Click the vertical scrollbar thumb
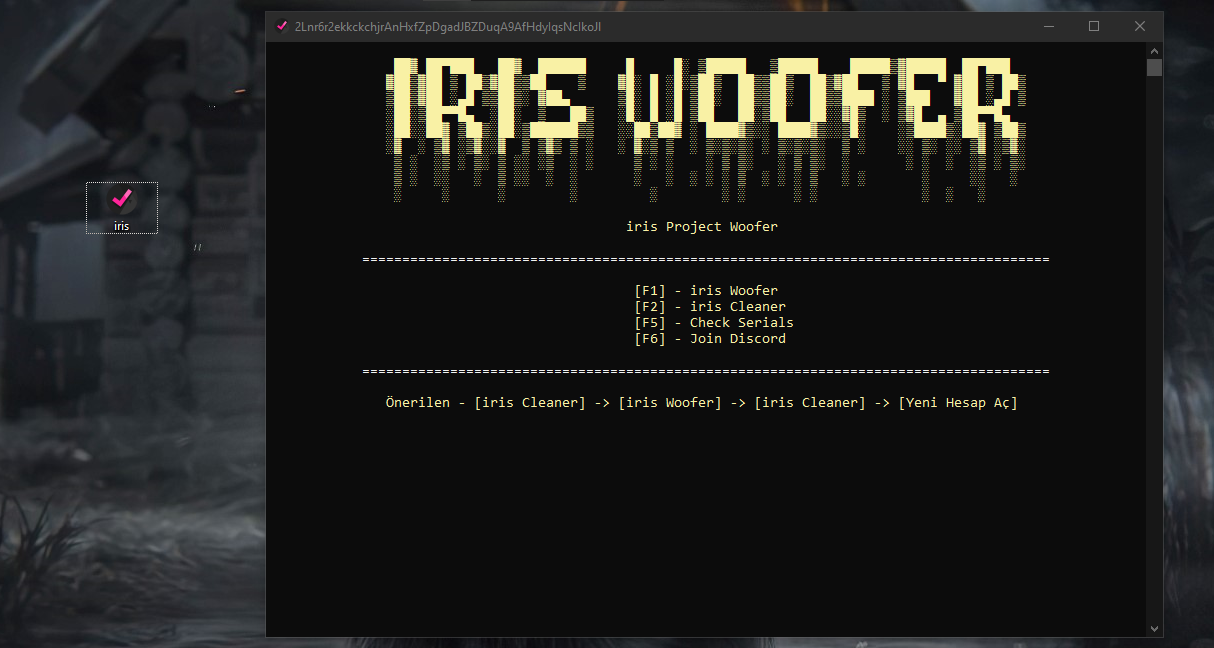The image size is (1214, 648). tap(1155, 68)
